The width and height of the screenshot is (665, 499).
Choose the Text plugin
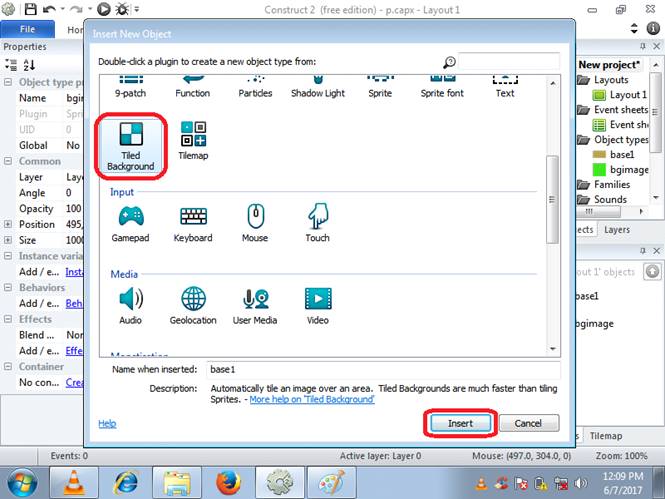point(505,87)
